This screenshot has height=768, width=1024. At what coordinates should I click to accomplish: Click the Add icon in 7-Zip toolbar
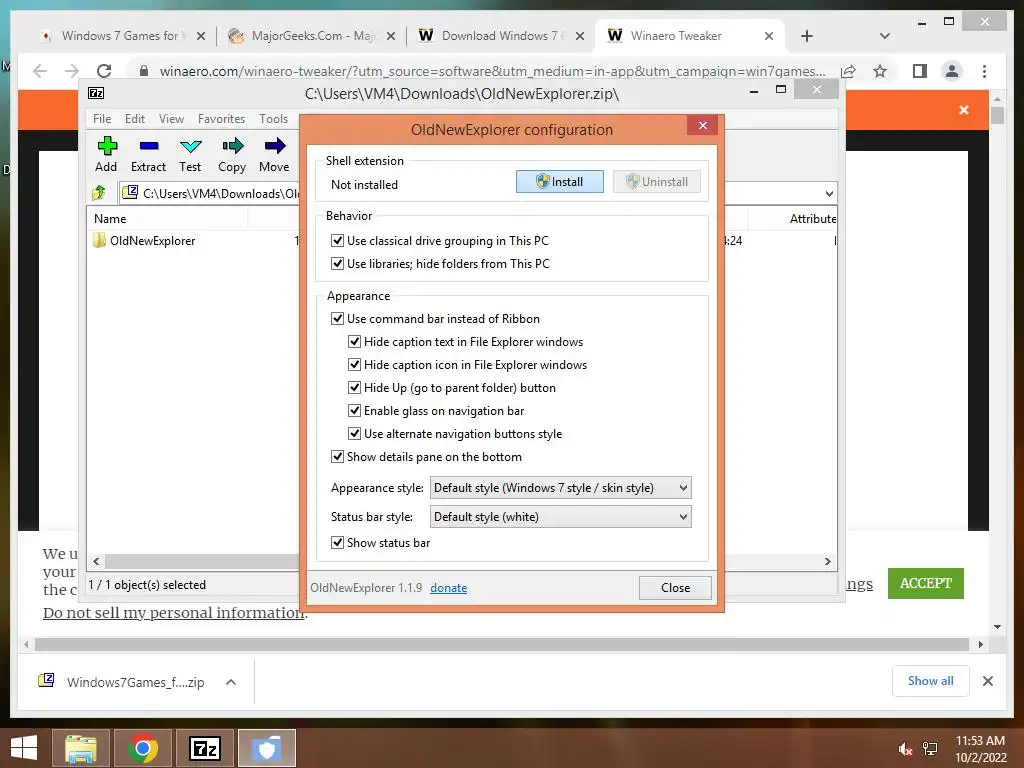[106, 146]
